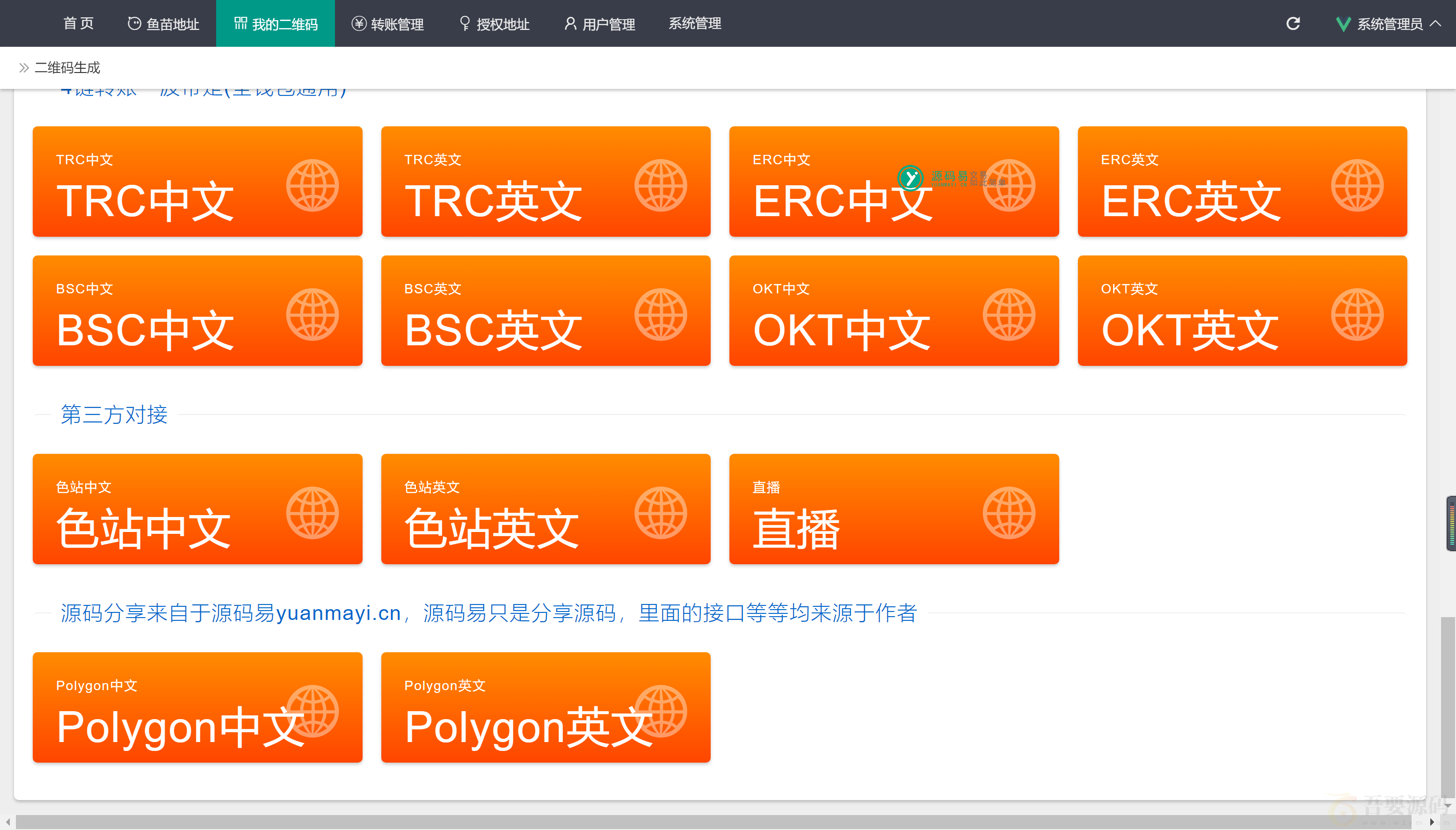
Task: Click the QR grid icon beside 我的二维码
Action: coord(240,23)
